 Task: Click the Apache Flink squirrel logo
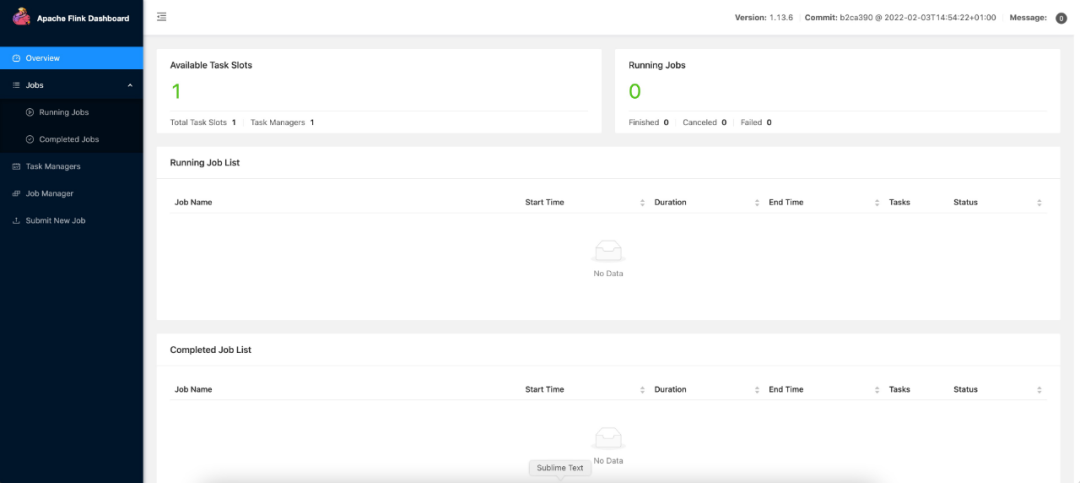coord(22,17)
